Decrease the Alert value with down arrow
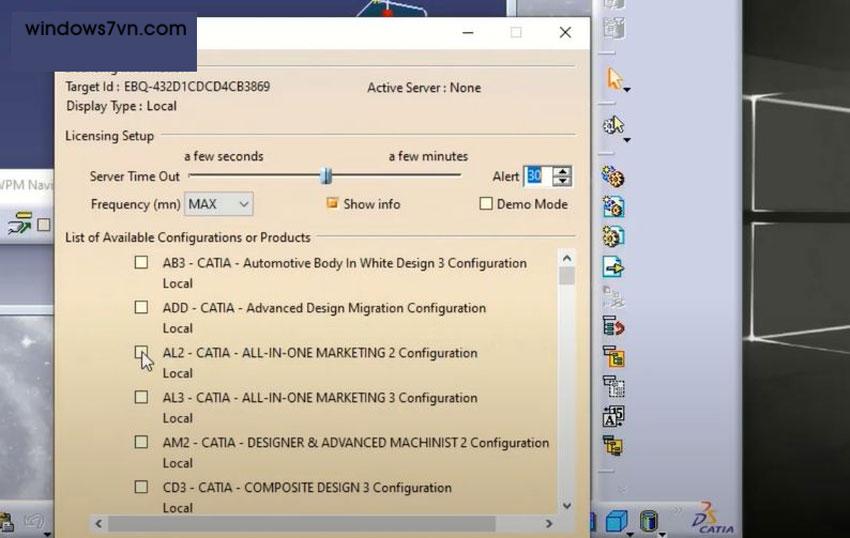850x538 pixels. (563, 182)
